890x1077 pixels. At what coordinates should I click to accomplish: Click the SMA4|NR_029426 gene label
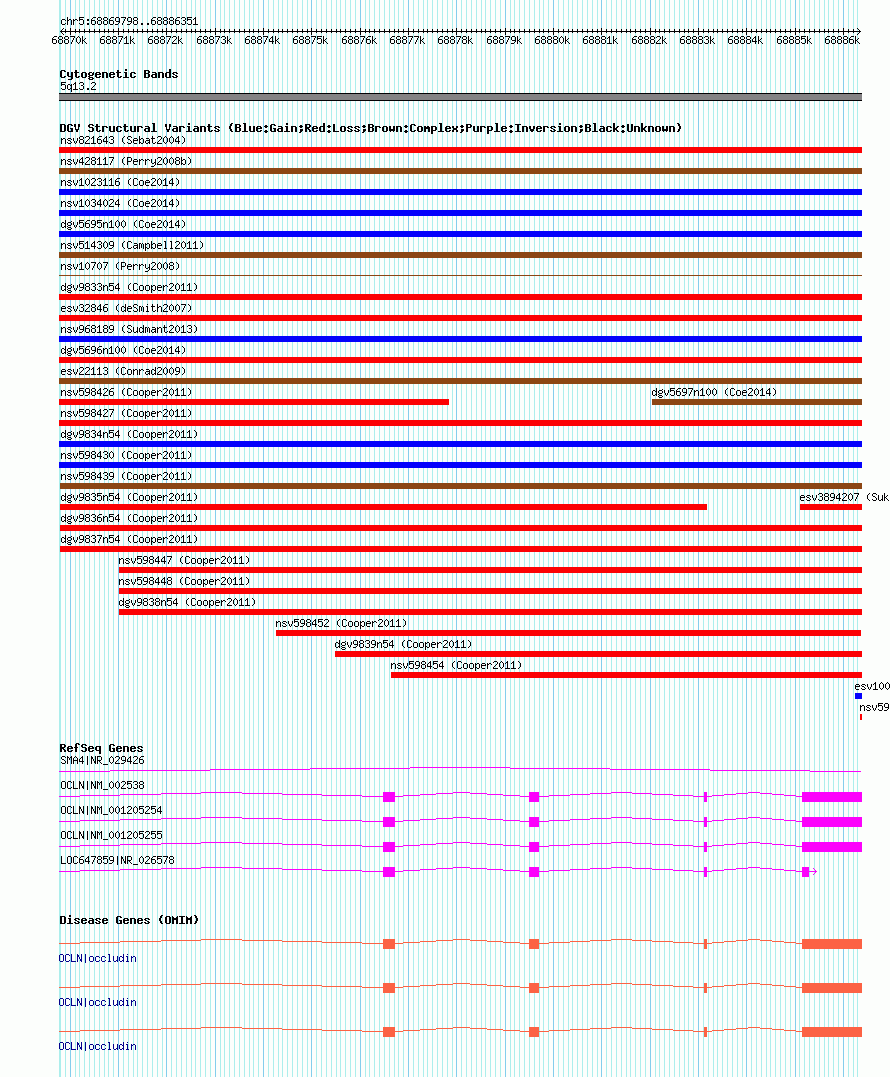pos(102,760)
